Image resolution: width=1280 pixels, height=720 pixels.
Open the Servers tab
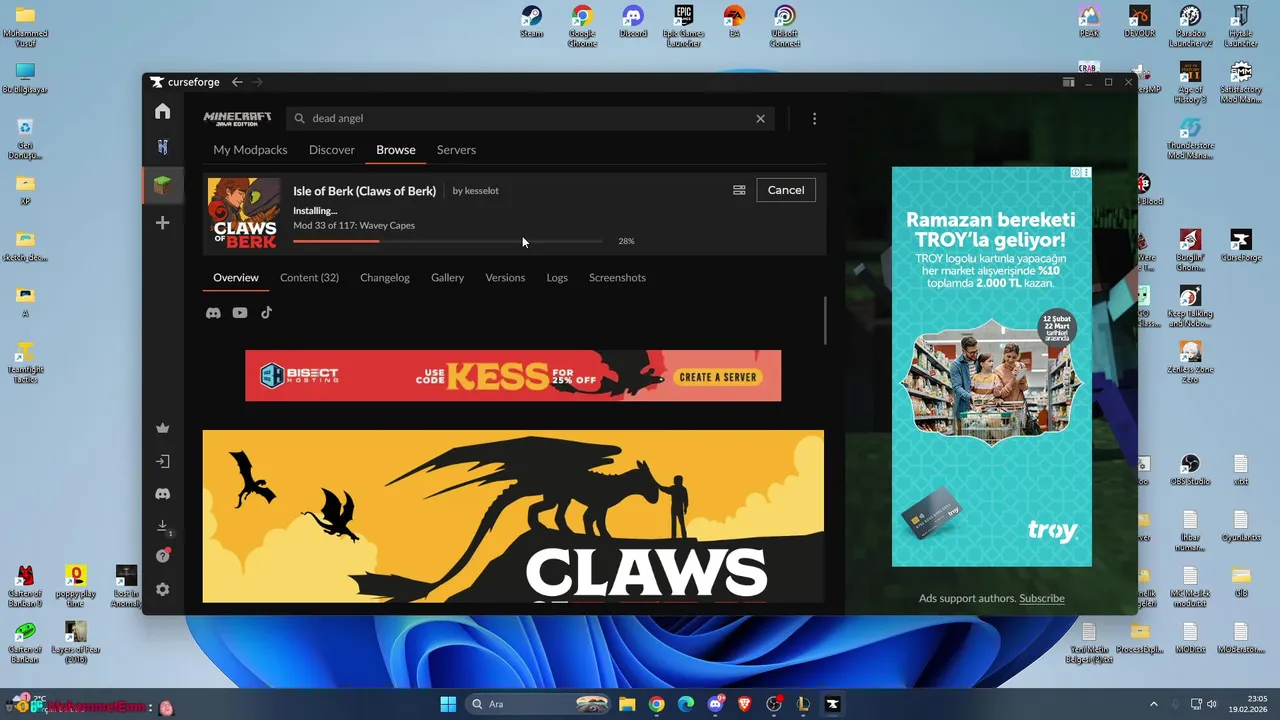tap(456, 150)
